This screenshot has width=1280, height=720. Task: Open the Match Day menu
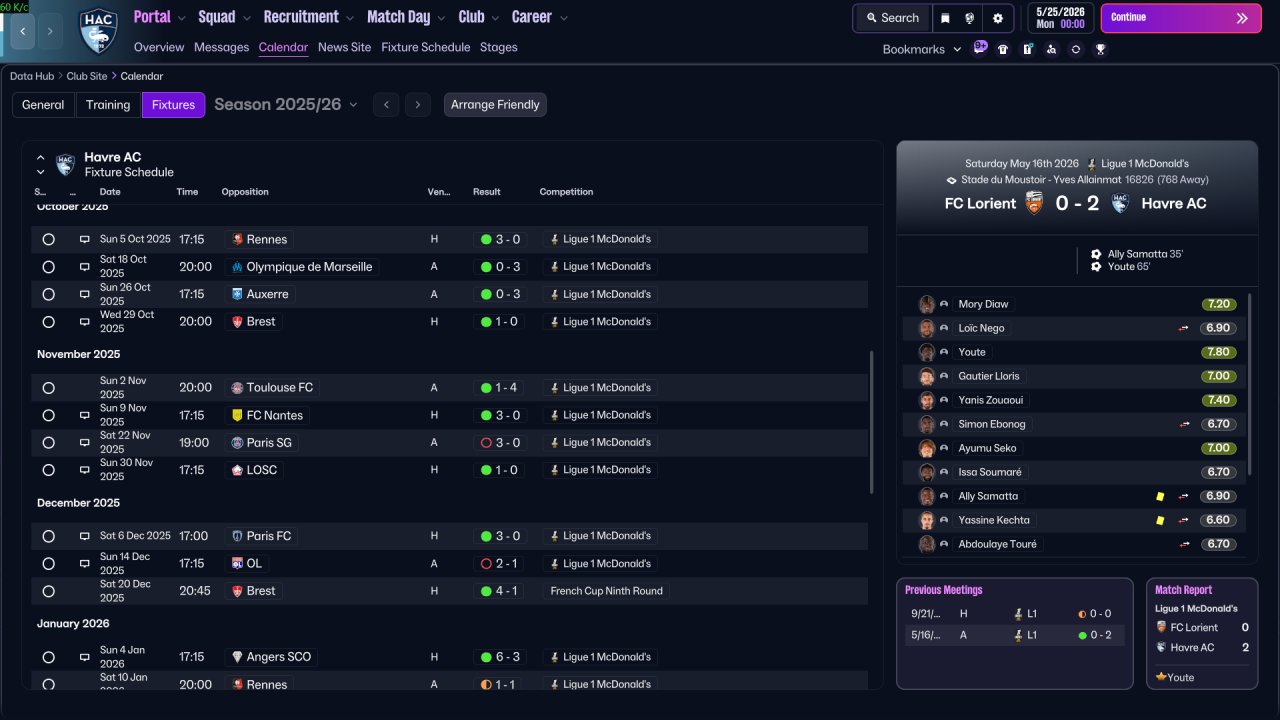point(406,17)
